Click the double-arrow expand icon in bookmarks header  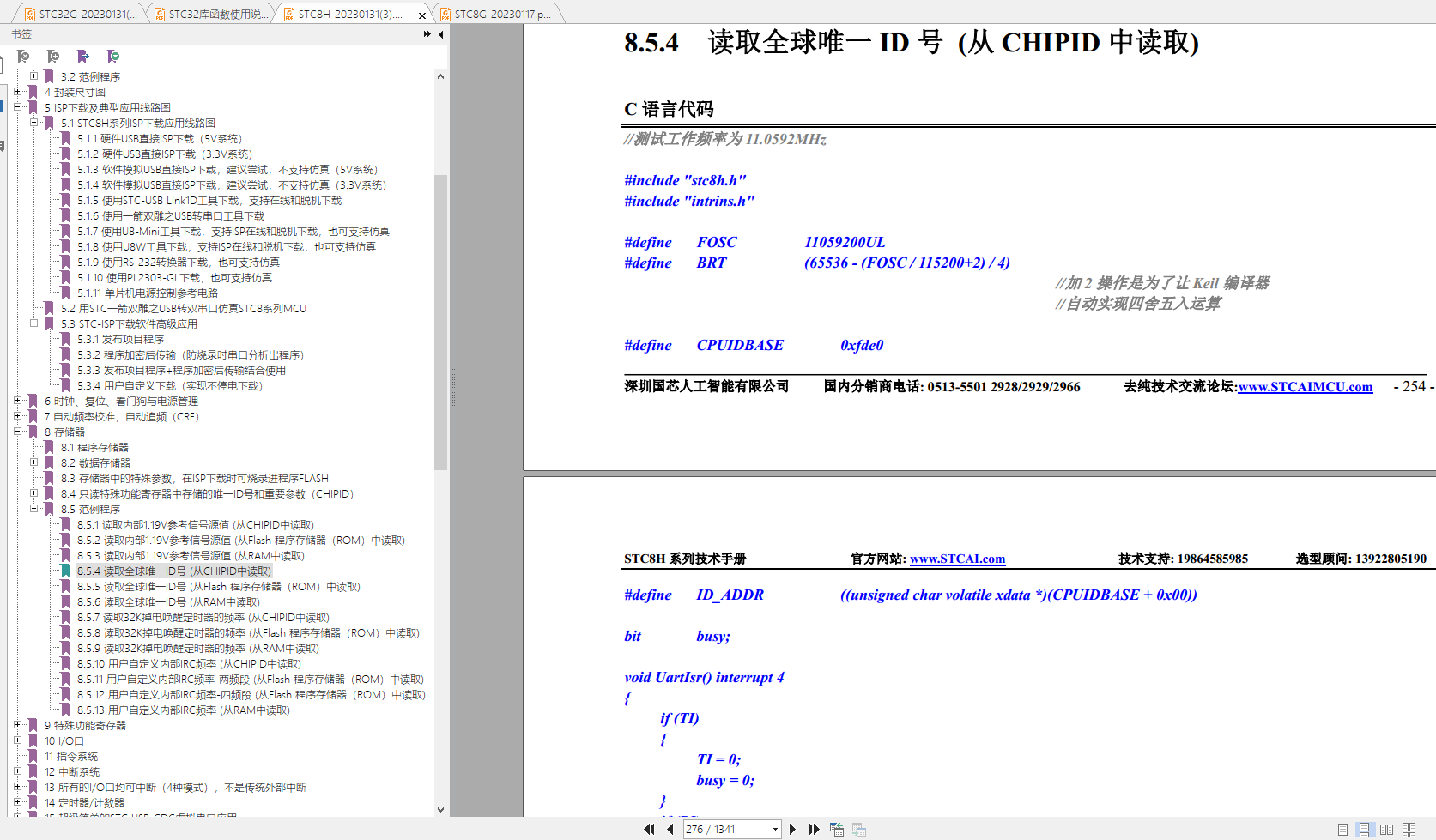click(427, 34)
